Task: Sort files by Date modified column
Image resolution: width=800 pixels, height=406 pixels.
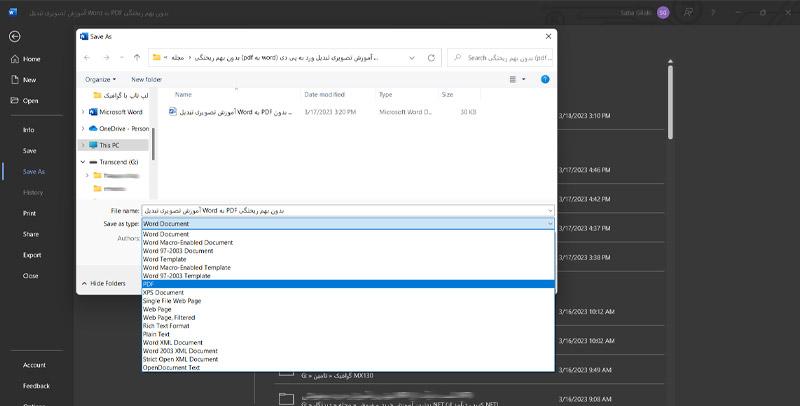Action: (324, 94)
